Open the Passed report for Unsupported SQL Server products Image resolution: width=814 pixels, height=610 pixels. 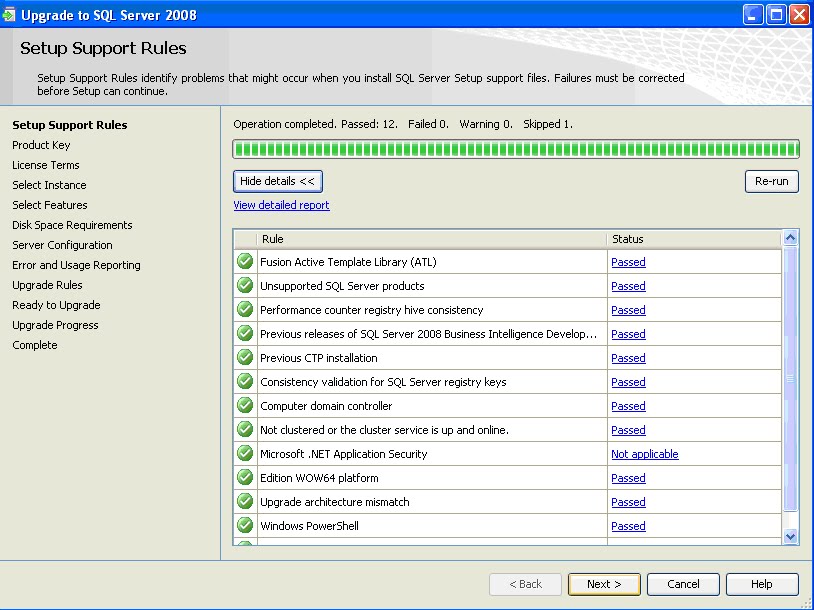pos(628,286)
